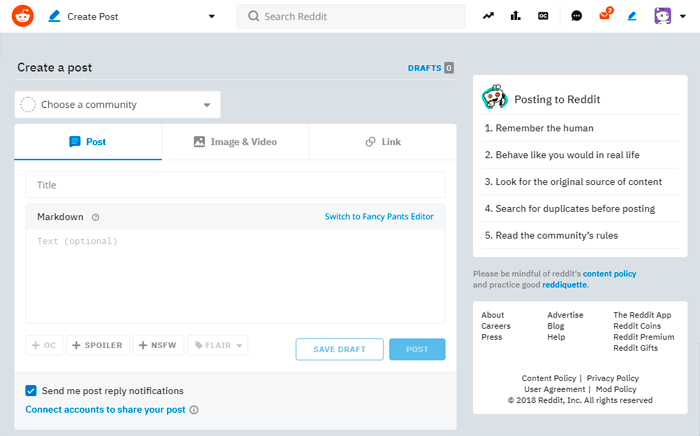Click the Markdown help question mark icon
The height and width of the screenshot is (436, 700).
tap(96, 217)
